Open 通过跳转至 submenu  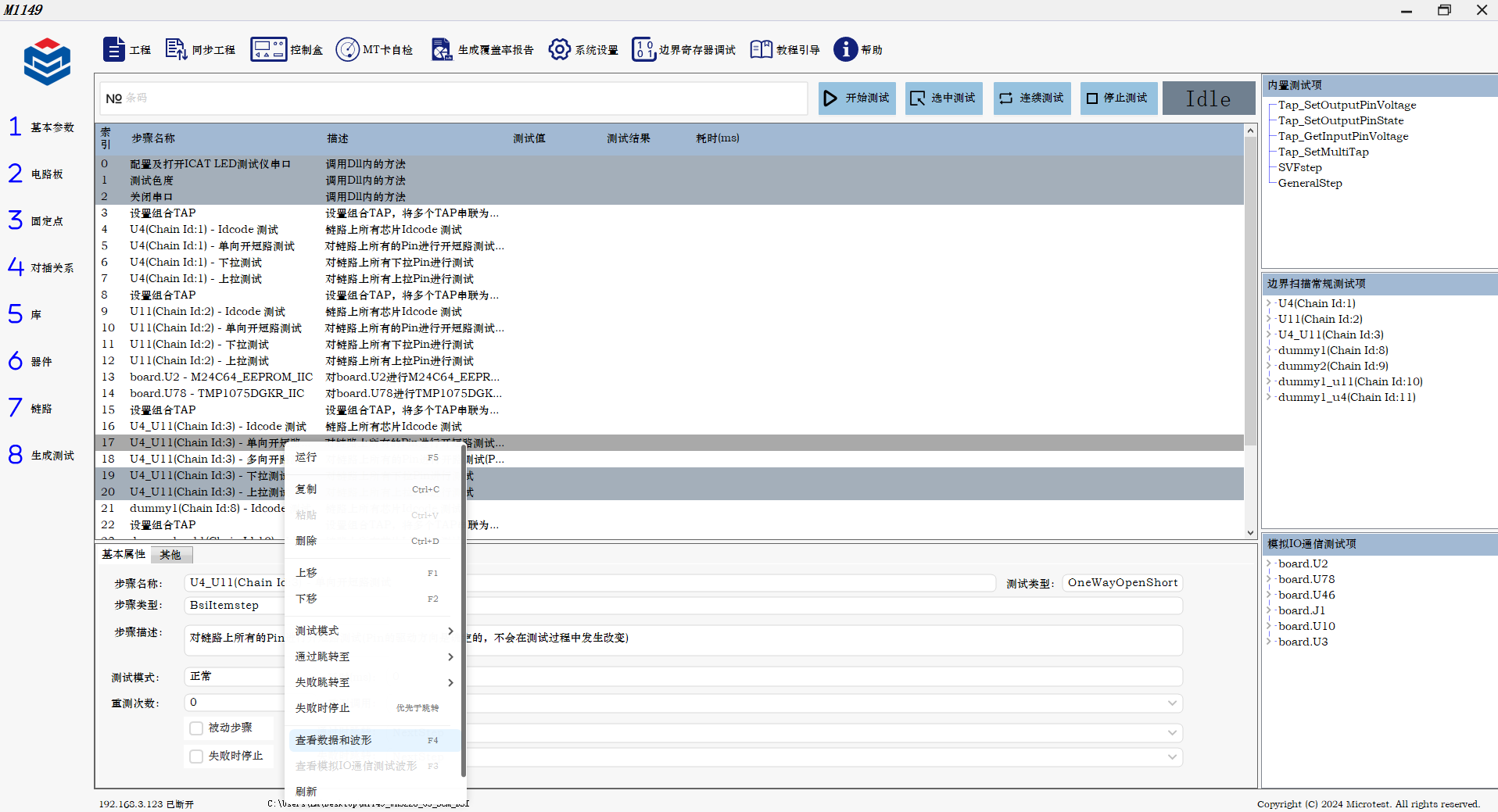coord(374,656)
